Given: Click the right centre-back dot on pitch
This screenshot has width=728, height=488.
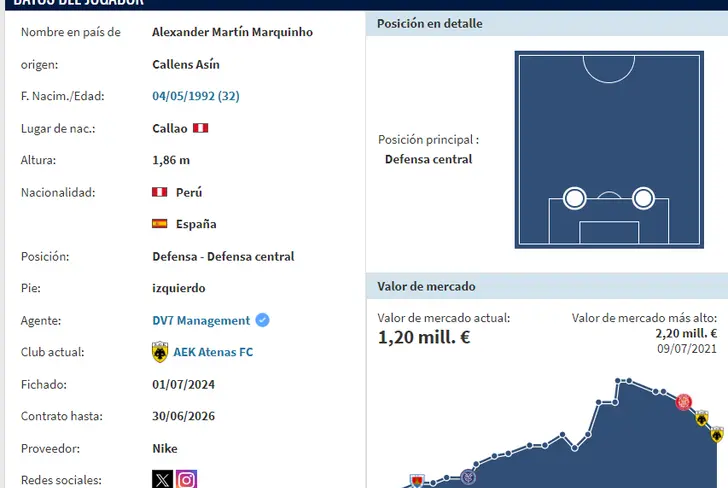Looking at the screenshot, I should point(643,198).
